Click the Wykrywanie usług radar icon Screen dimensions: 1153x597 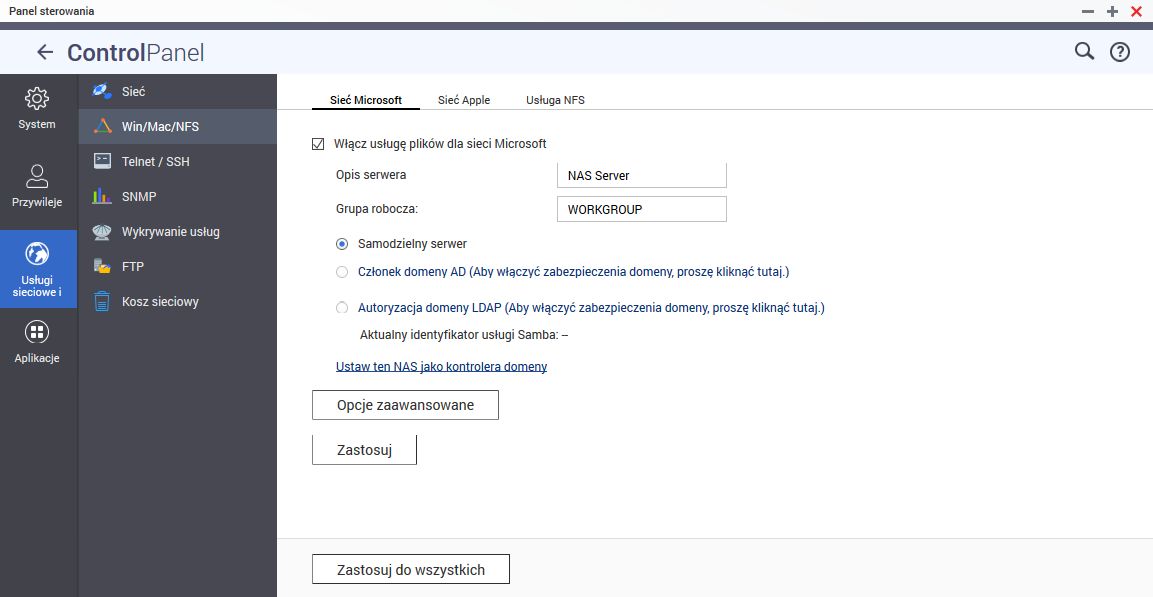point(101,232)
